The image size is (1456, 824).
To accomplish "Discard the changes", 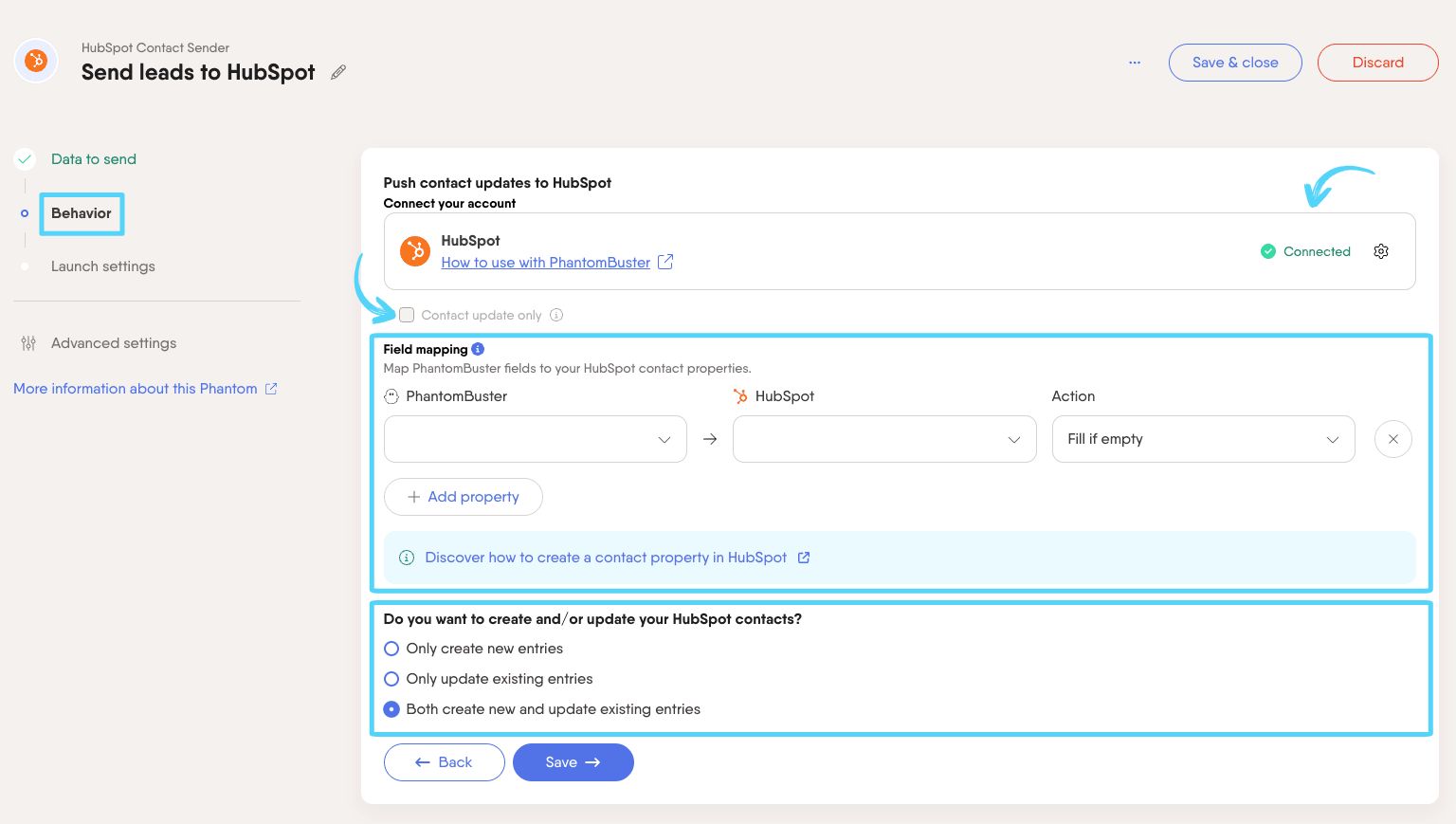I will pyautogui.click(x=1378, y=63).
